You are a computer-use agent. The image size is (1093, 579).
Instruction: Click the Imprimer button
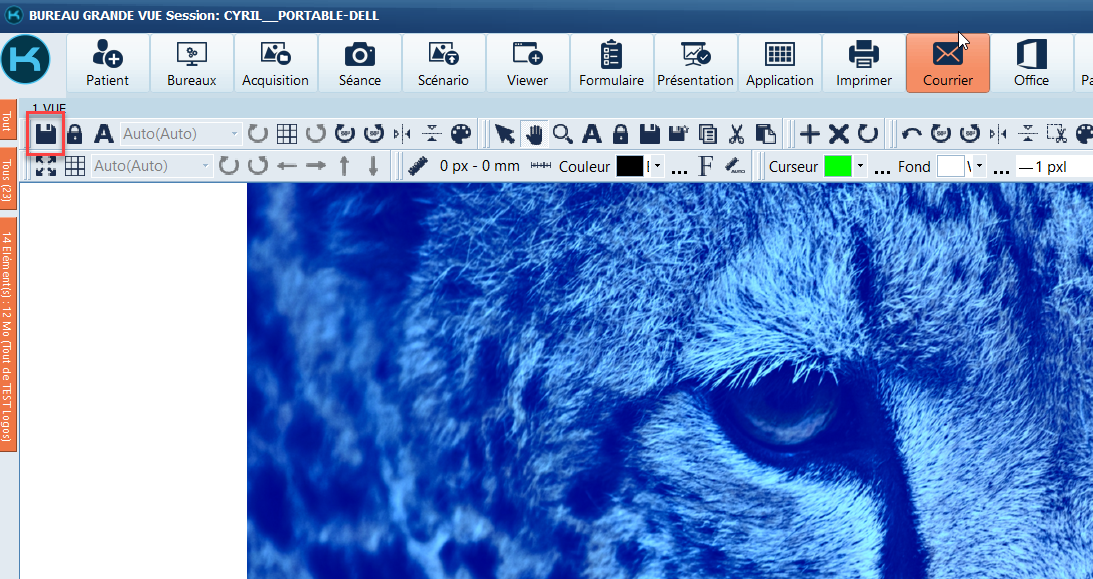pos(863,63)
